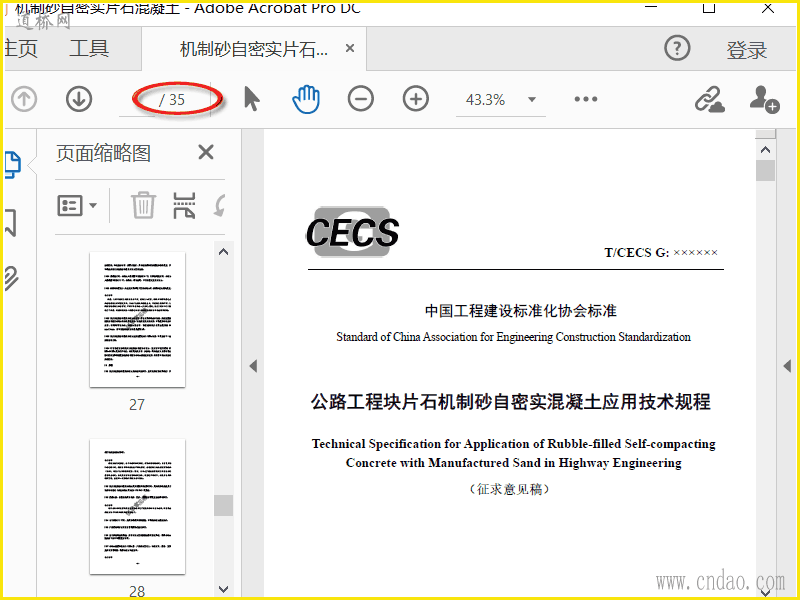Expand the right tools pane arrow
Image resolution: width=800 pixels, height=600 pixels.
[787, 366]
